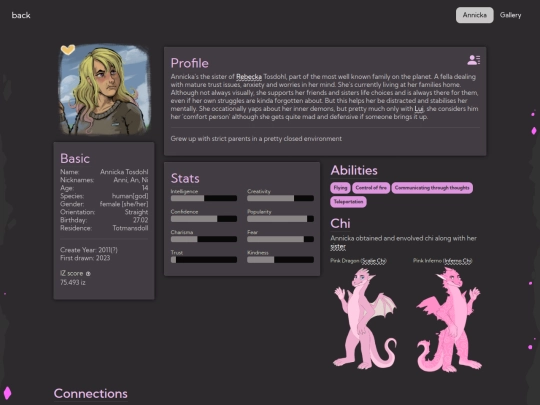Click the Connections heading

(x=91, y=393)
